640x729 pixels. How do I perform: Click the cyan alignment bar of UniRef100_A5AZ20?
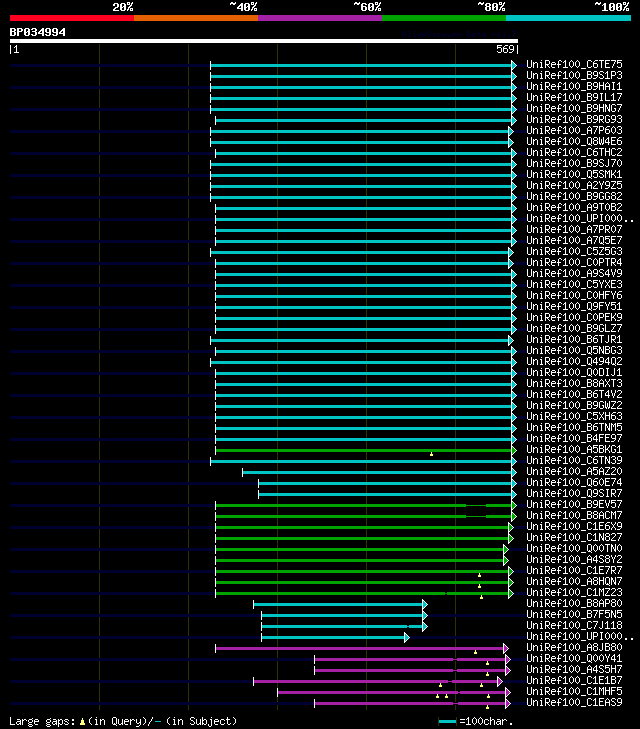coord(377,472)
